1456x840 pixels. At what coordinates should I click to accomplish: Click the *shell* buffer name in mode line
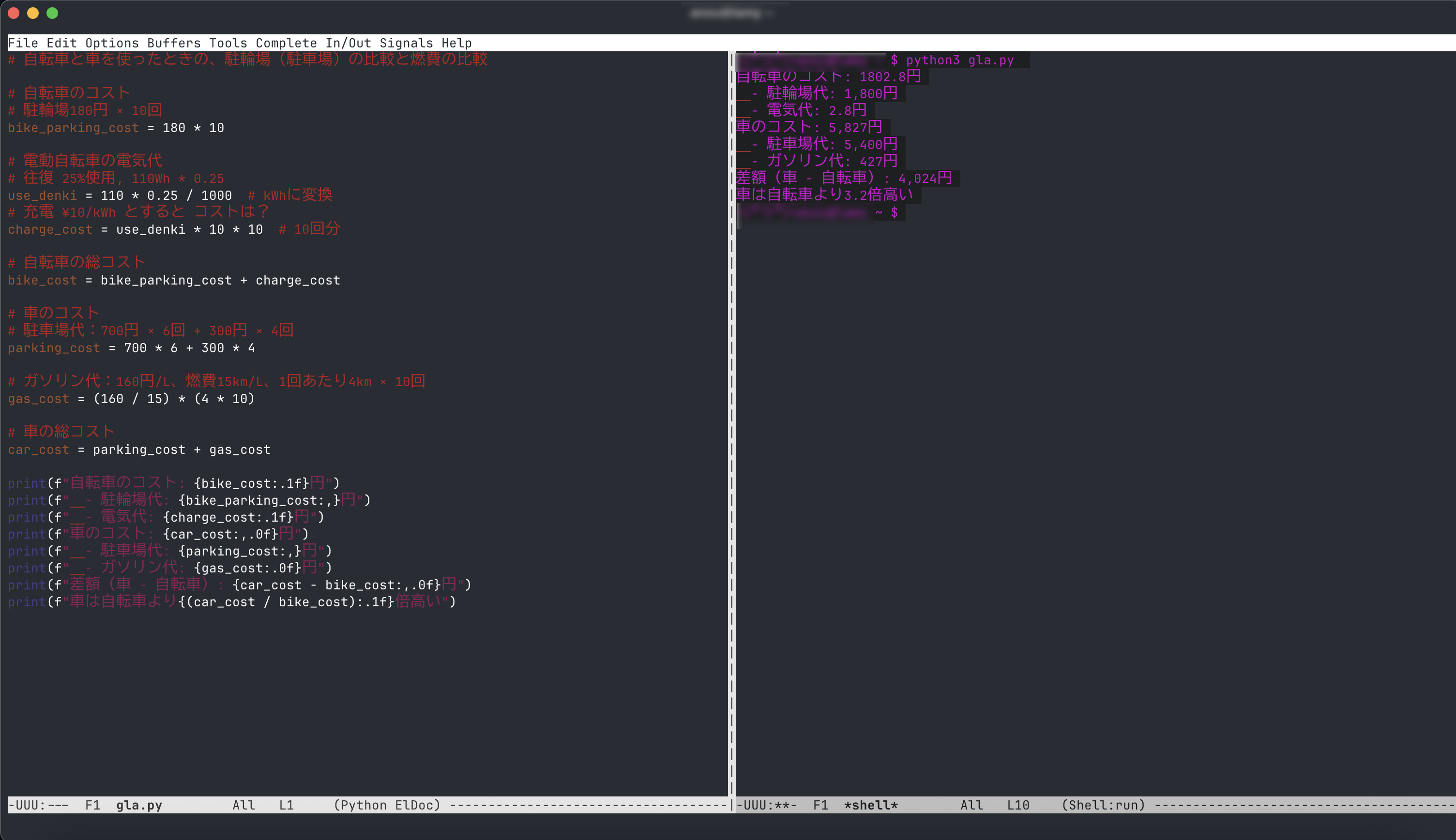(x=870, y=805)
